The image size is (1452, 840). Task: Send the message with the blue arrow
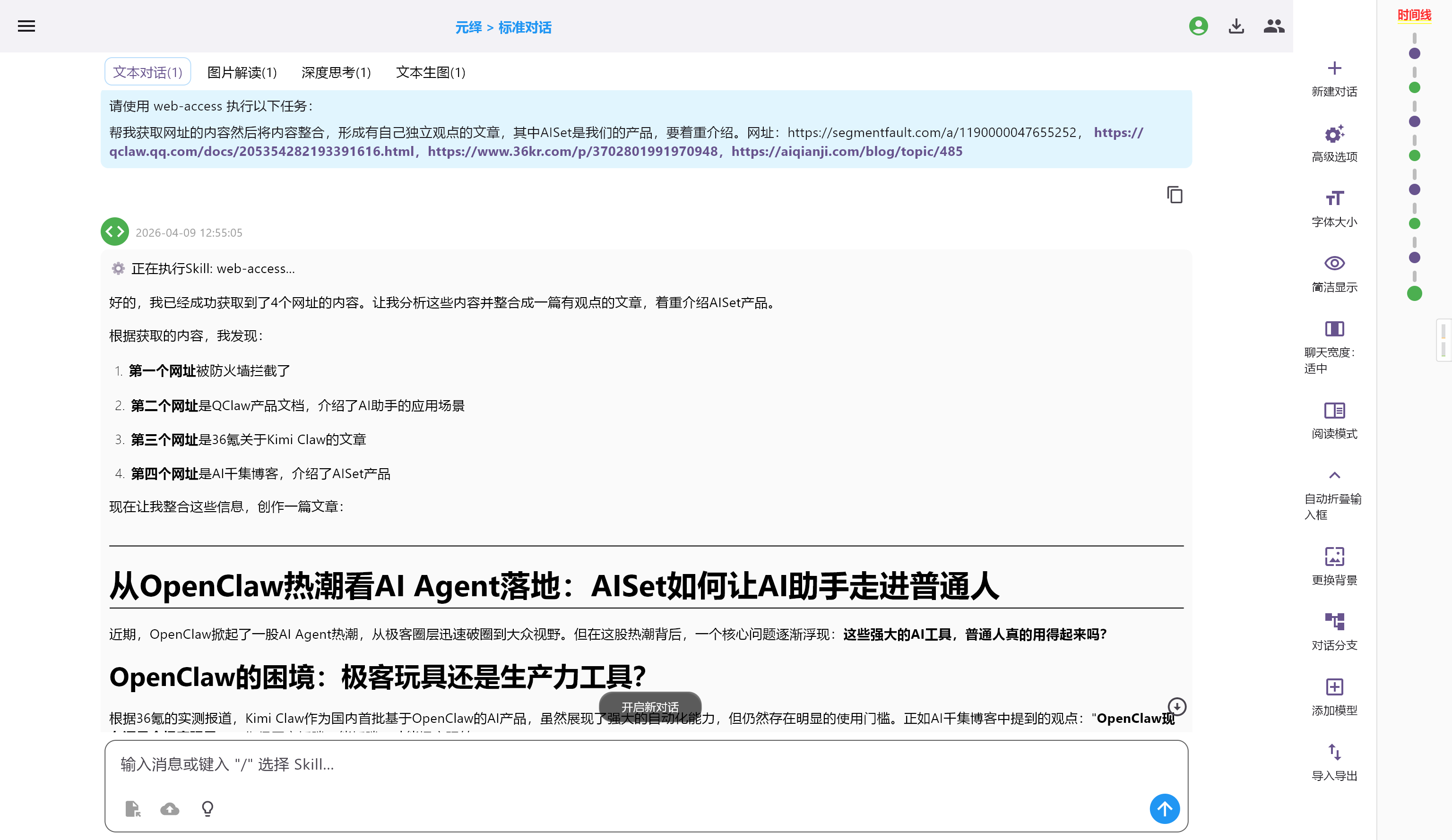1165,809
